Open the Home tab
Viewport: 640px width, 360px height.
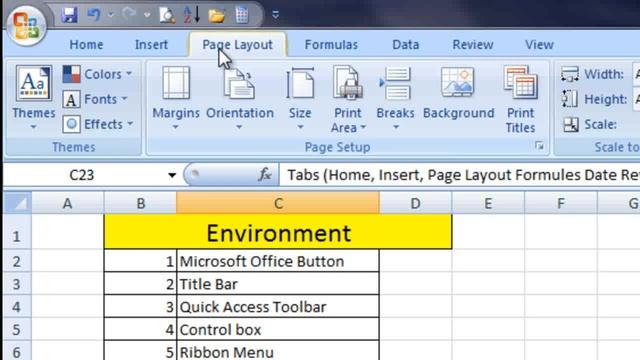86,44
